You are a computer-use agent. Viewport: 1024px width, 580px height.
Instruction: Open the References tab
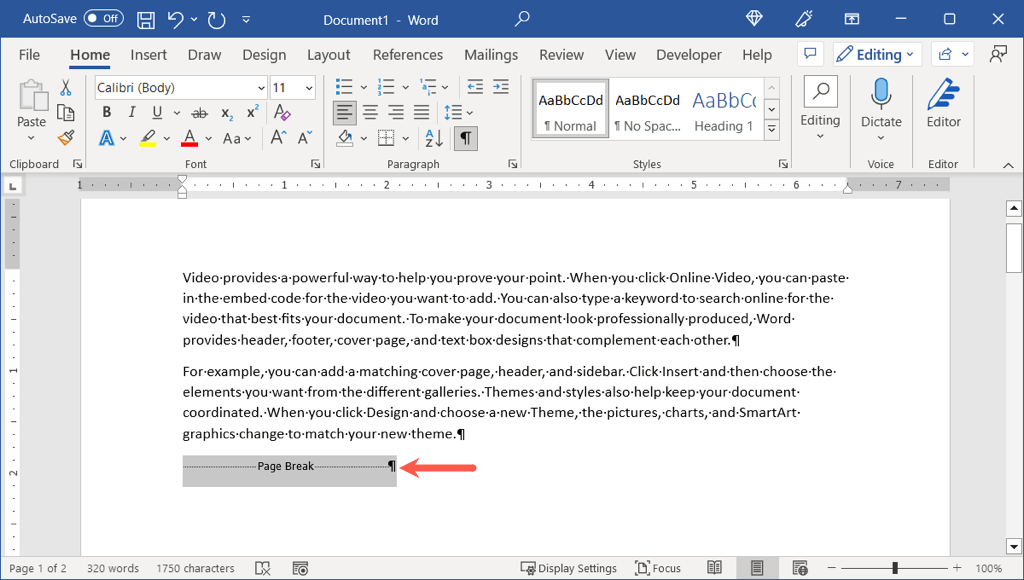pos(408,55)
